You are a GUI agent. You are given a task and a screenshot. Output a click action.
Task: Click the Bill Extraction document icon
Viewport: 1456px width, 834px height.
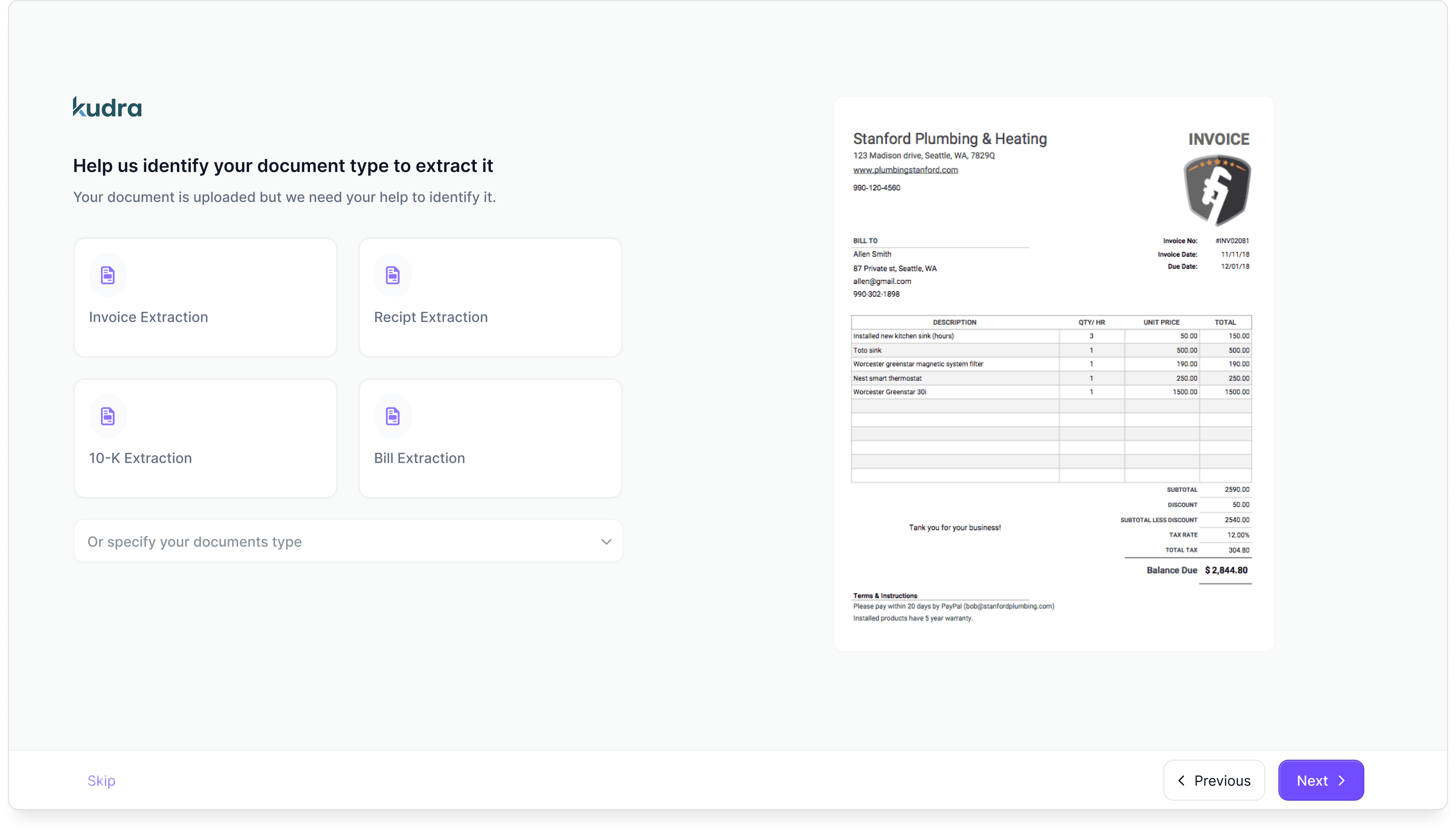[392, 416]
